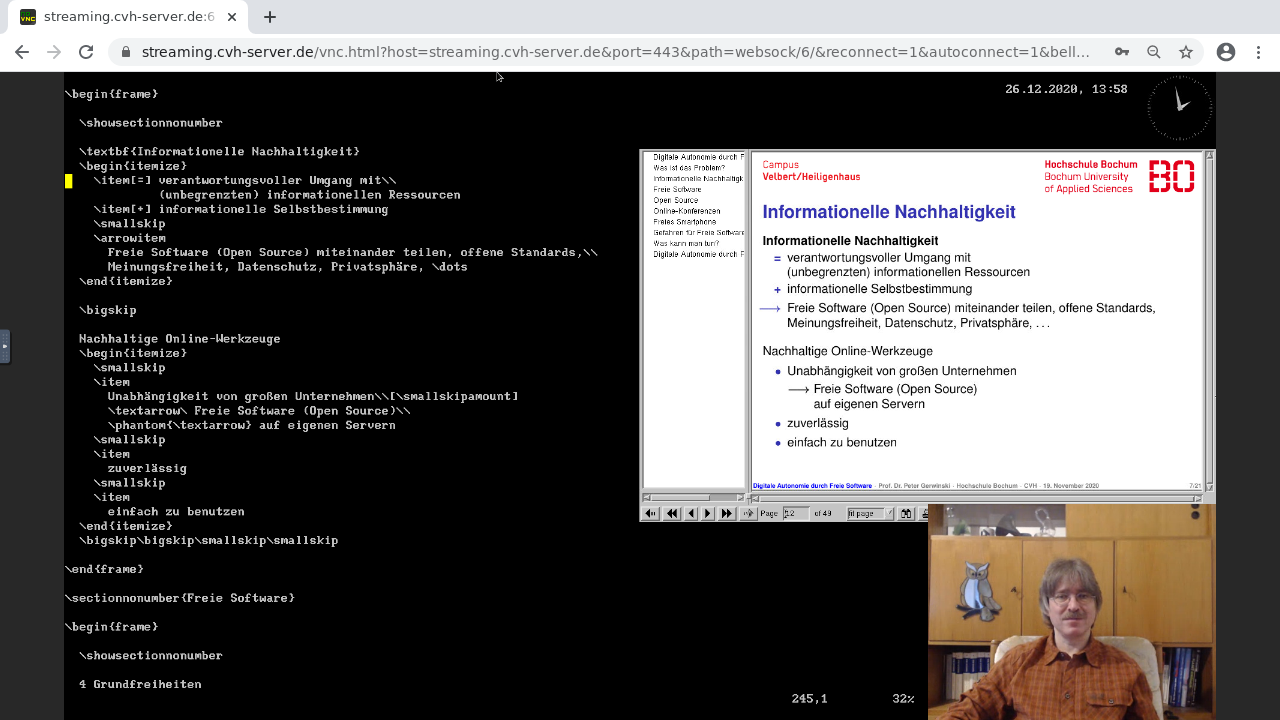The width and height of the screenshot is (1280, 720).
Task: Open new browser tab with plus
Action: tap(270, 17)
